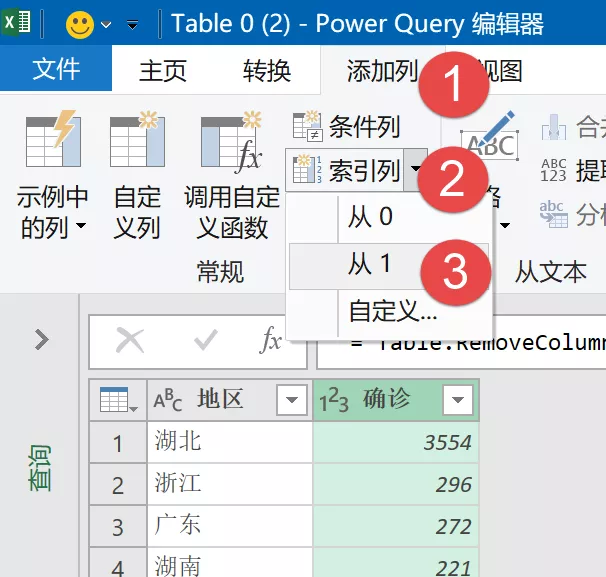Click the ABC 123 extract icon
The image size is (606, 577).
click(x=553, y=170)
